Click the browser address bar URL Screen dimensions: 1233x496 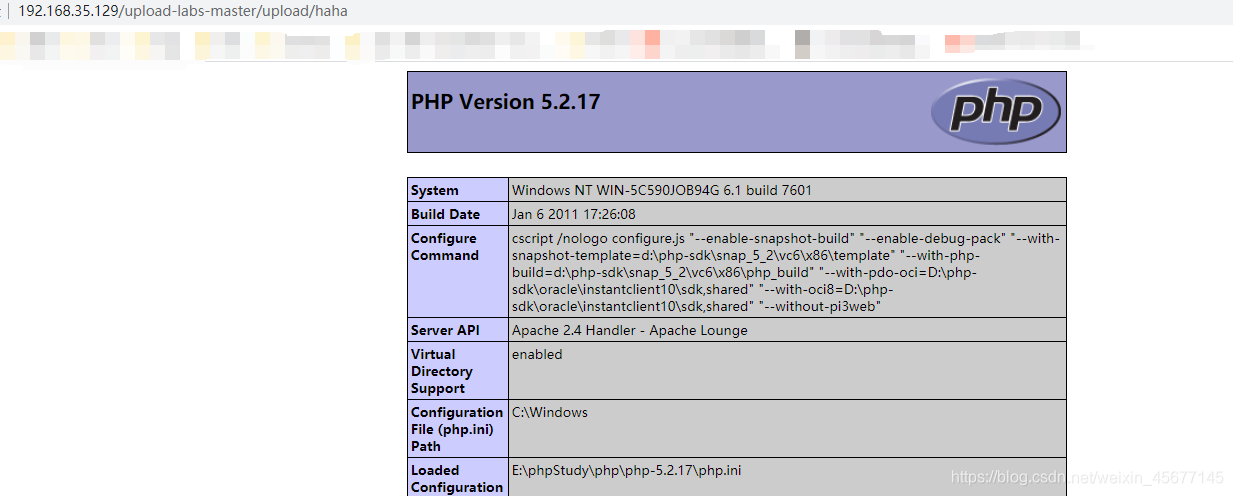coord(183,11)
